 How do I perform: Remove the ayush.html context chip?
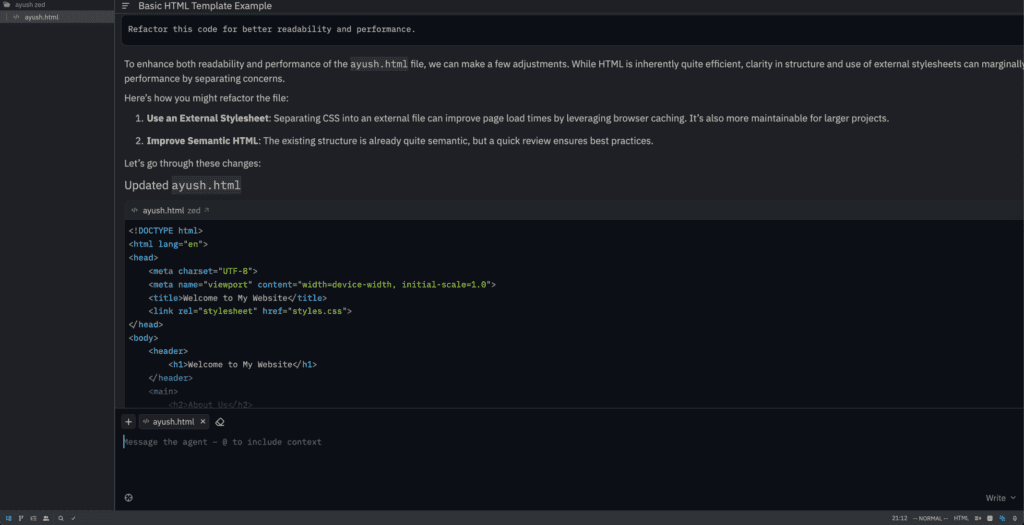[x=203, y=422]
